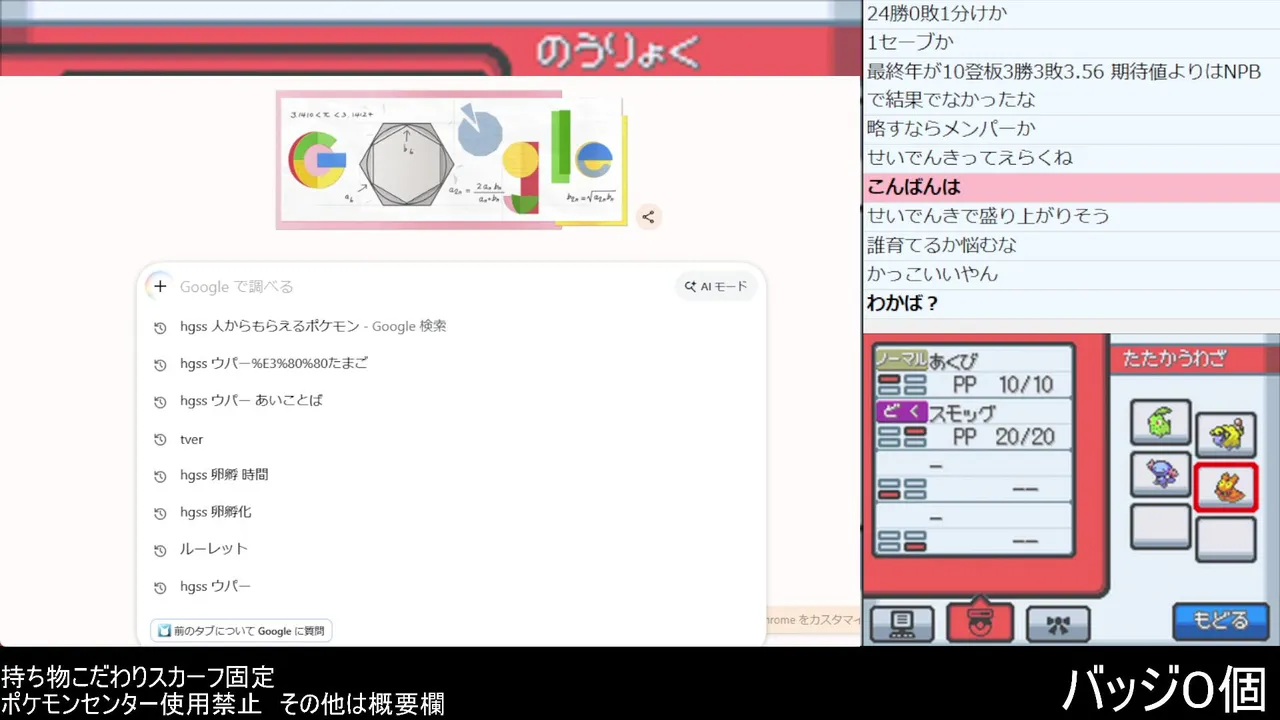
Task: Tap the もどる back button
Action: coord(1220,621)
